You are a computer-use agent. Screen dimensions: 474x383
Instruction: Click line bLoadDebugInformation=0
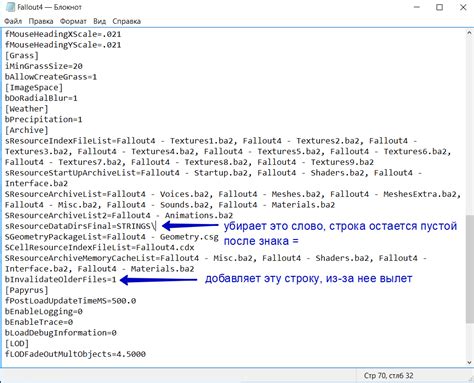click(61, 333)
